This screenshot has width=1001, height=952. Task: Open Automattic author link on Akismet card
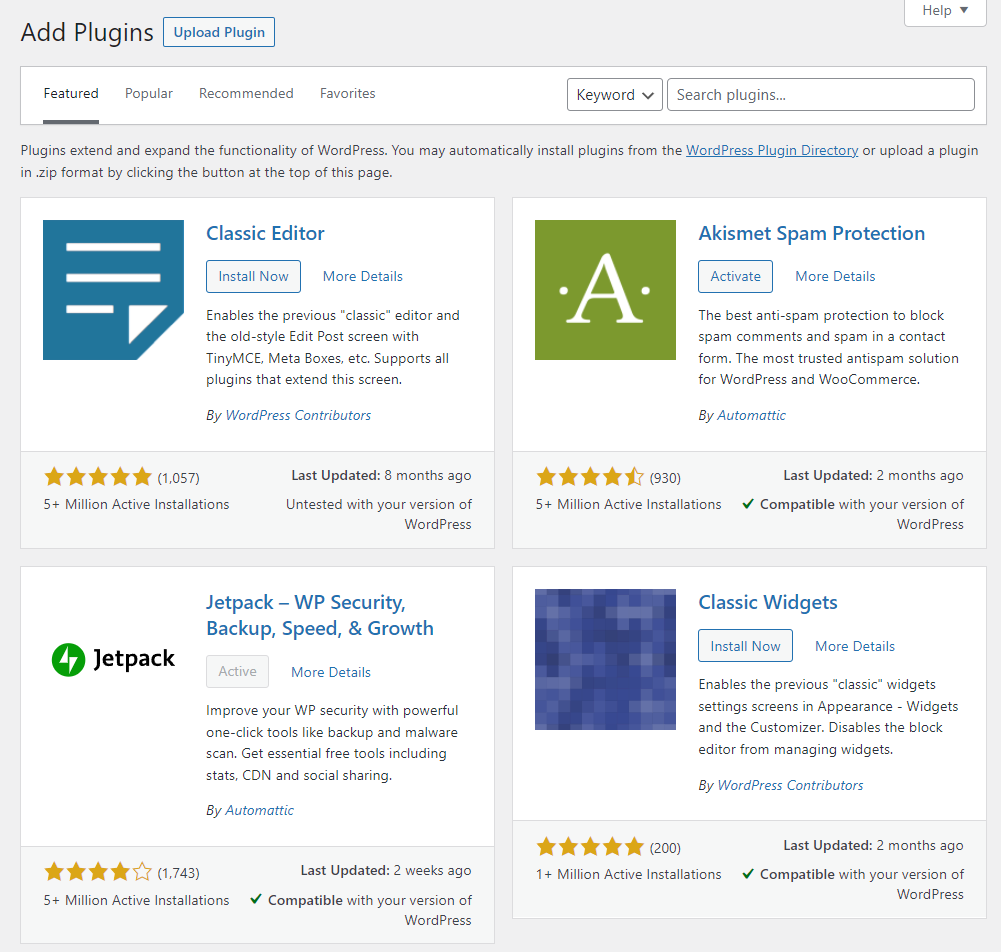pyautogui.click(x=751, y=415)
